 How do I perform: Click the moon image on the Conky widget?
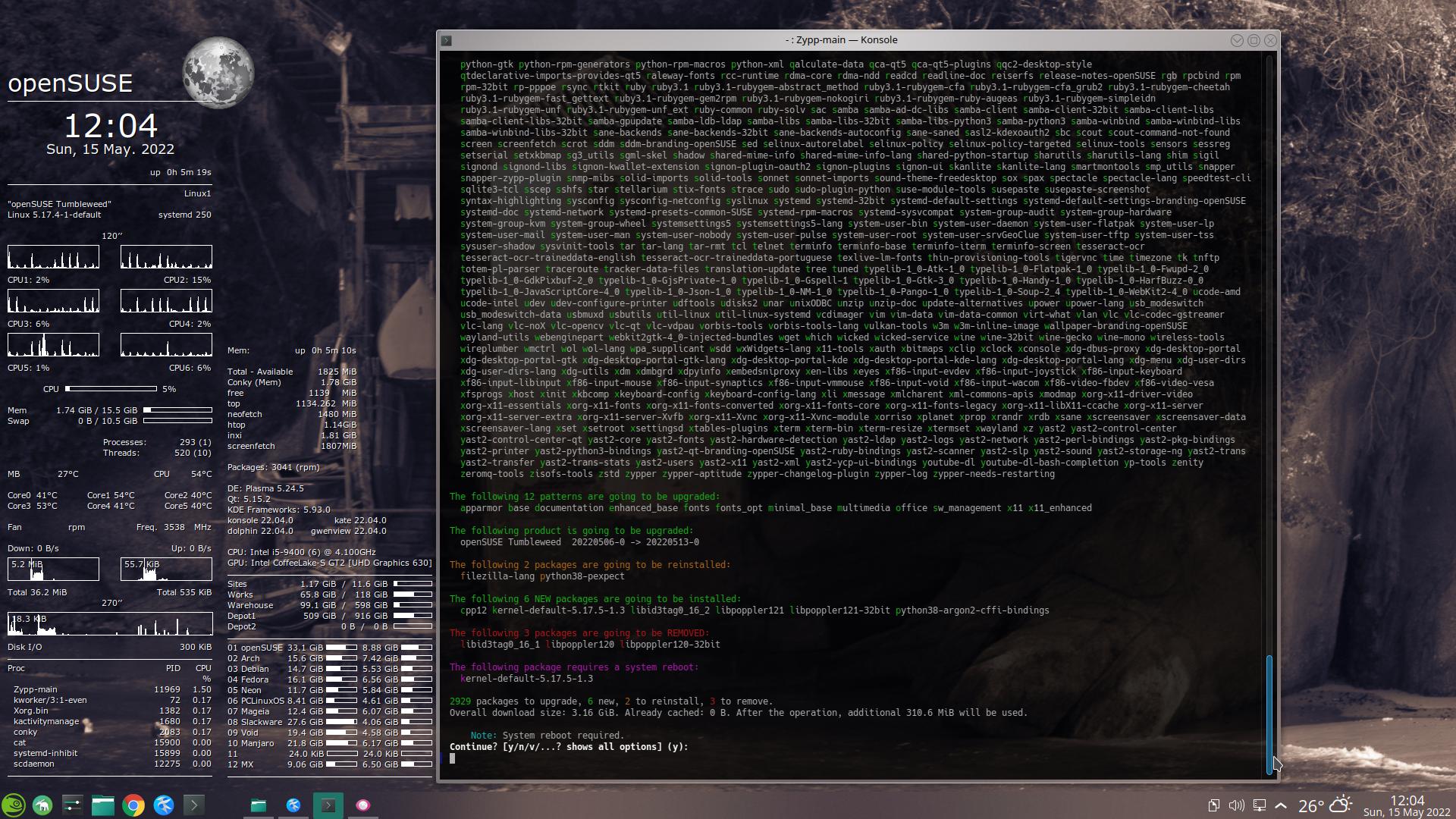218,74
